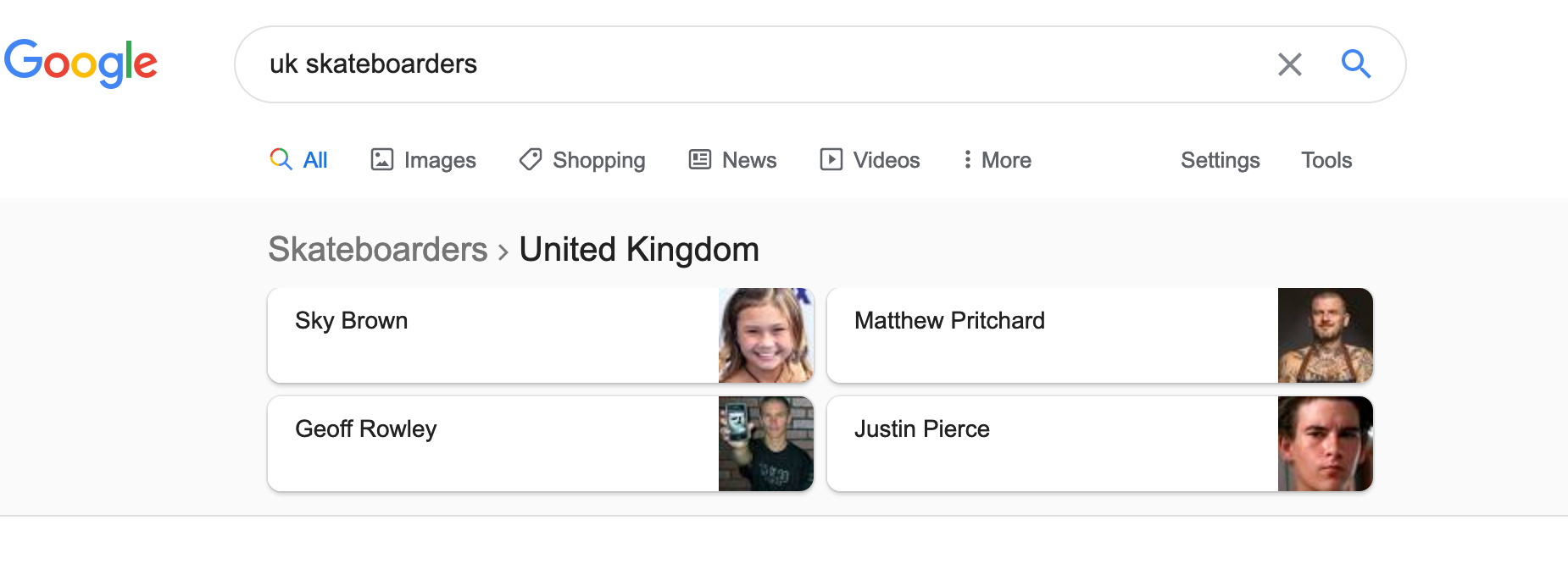Click the Google logo
Image resolution: width=1568 pixels, height=564 pixels.
coord(81,64)
